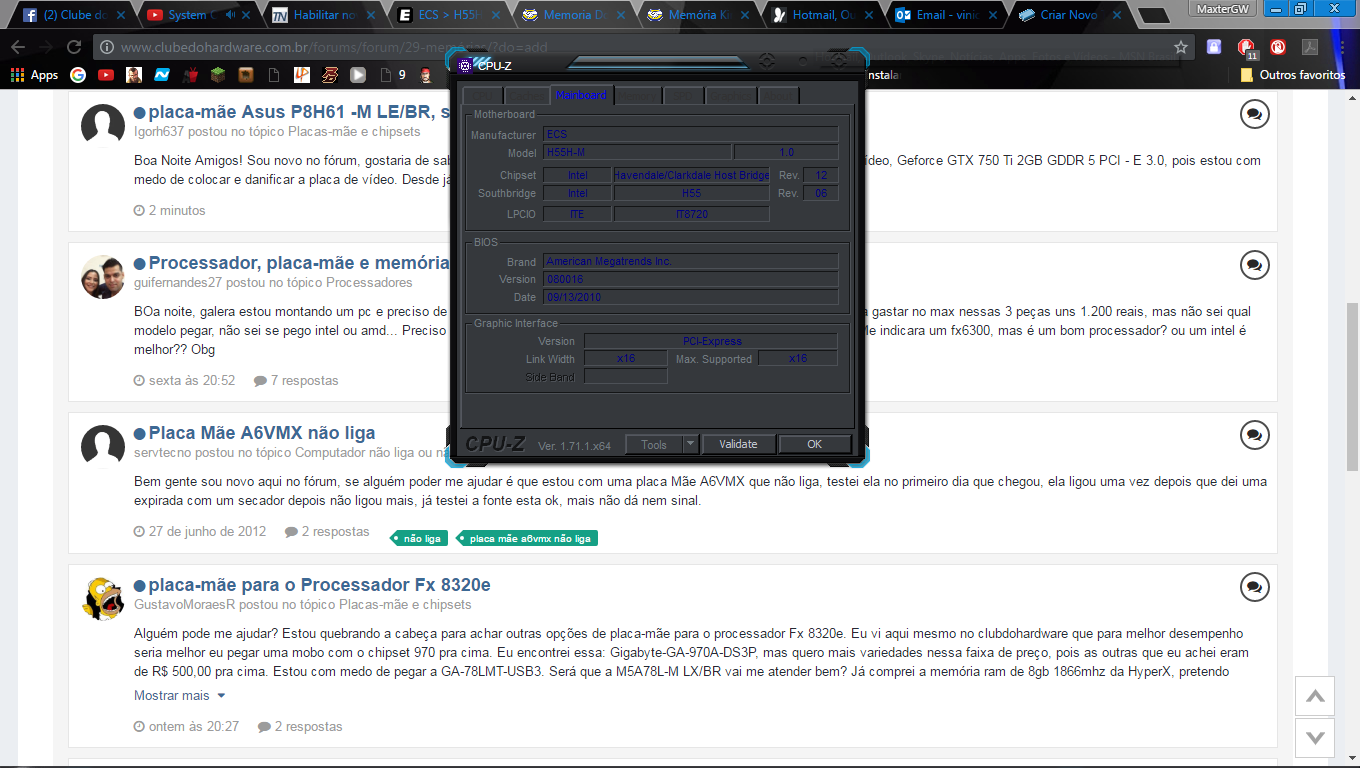Switch to the SPD tab in CPU-Z
The height and width of the screenshot is (768, 1360).
tap(683, 96)
